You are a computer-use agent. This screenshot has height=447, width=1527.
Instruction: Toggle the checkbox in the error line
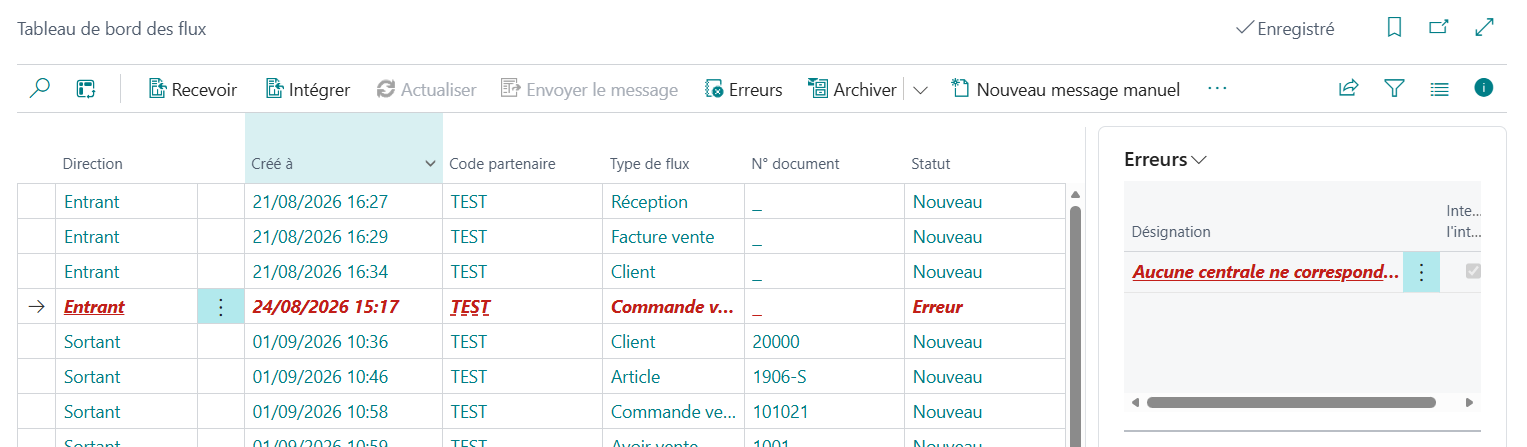pos(1475,271)
